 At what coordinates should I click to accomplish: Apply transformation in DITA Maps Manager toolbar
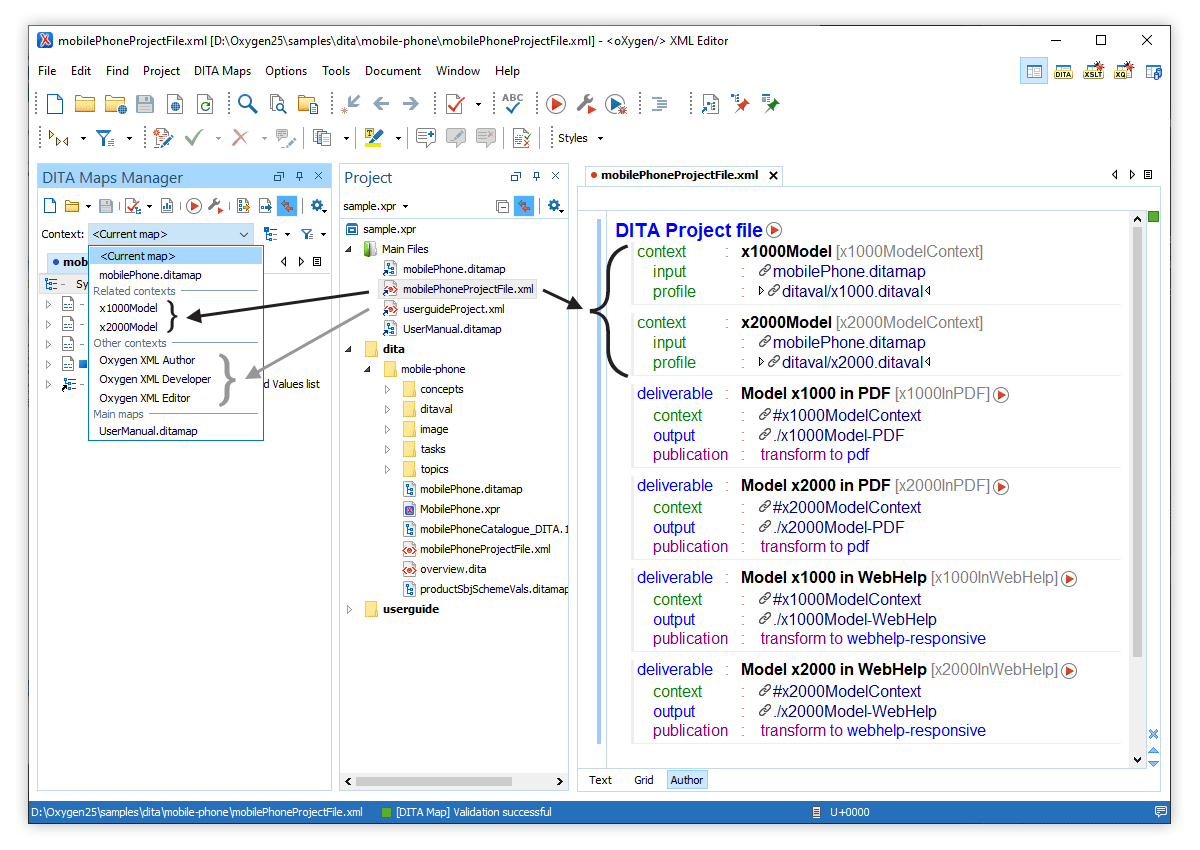pos(194,206)
